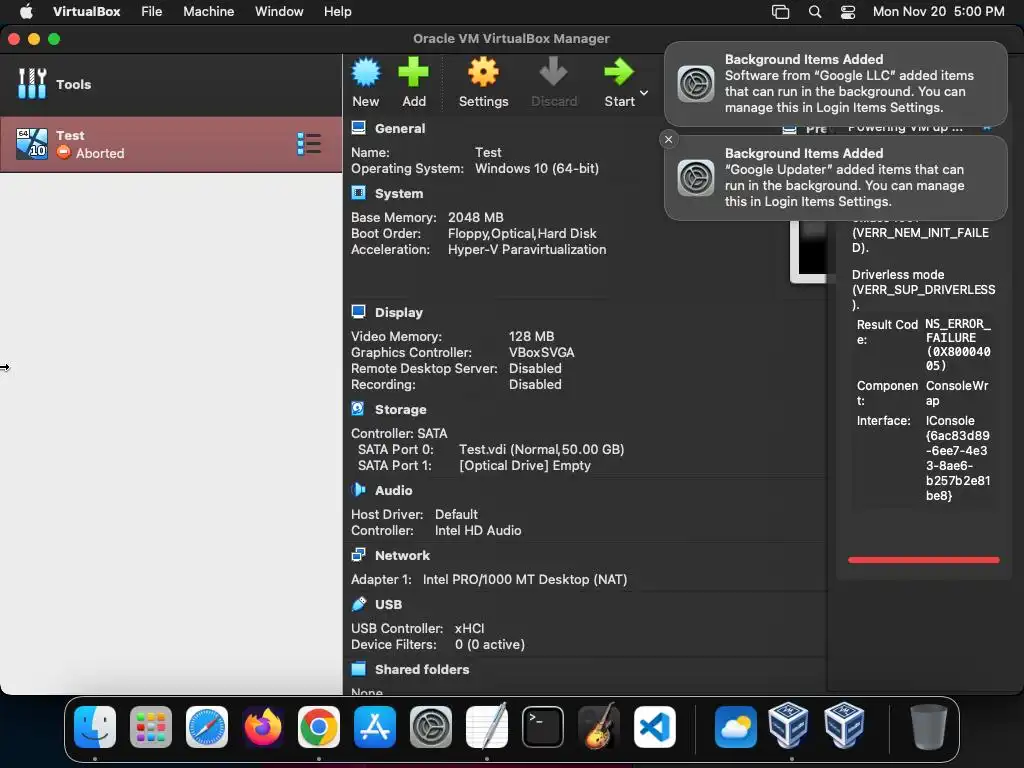Open Spotlight search in menu bar
The image size is (1024, 768).
click(814, 12)
